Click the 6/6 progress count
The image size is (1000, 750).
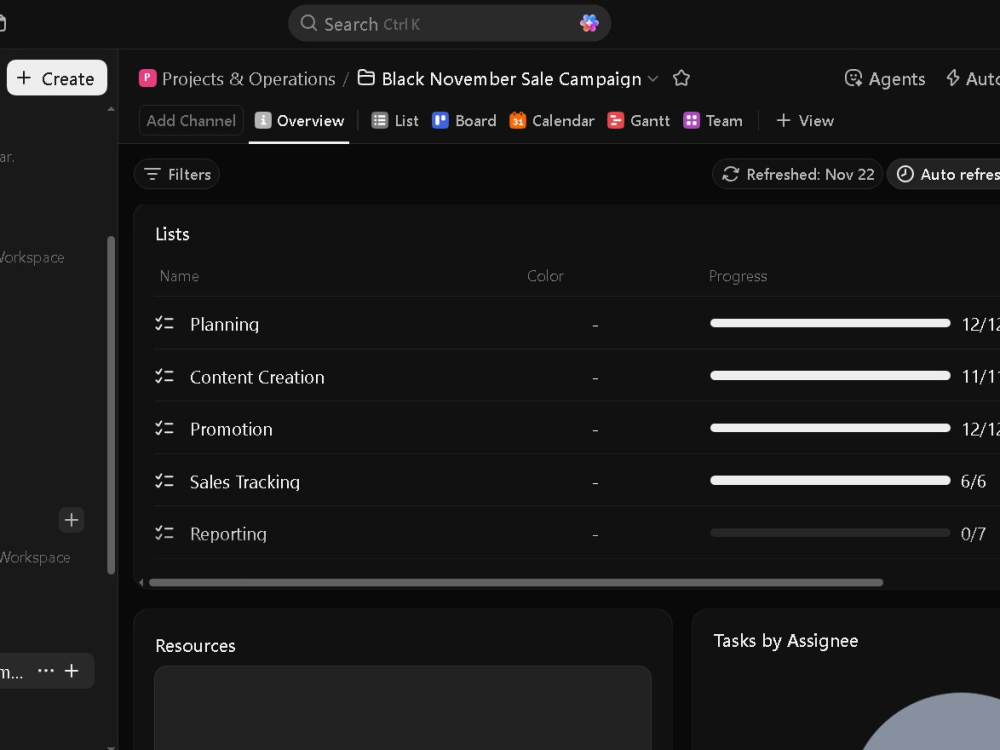pyautogui.click(x=973, y=481)
